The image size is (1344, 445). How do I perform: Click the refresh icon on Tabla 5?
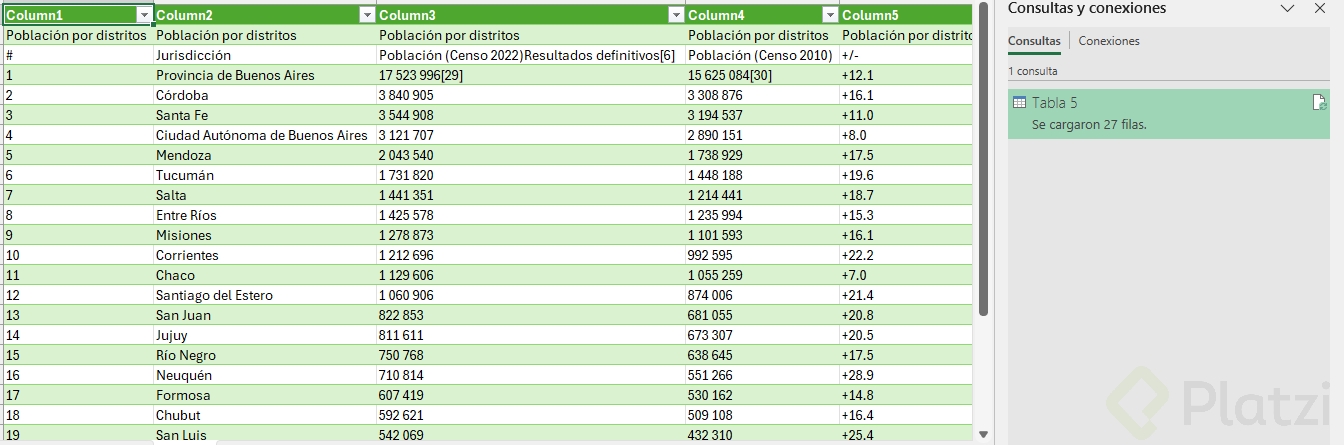(1318, 102)
